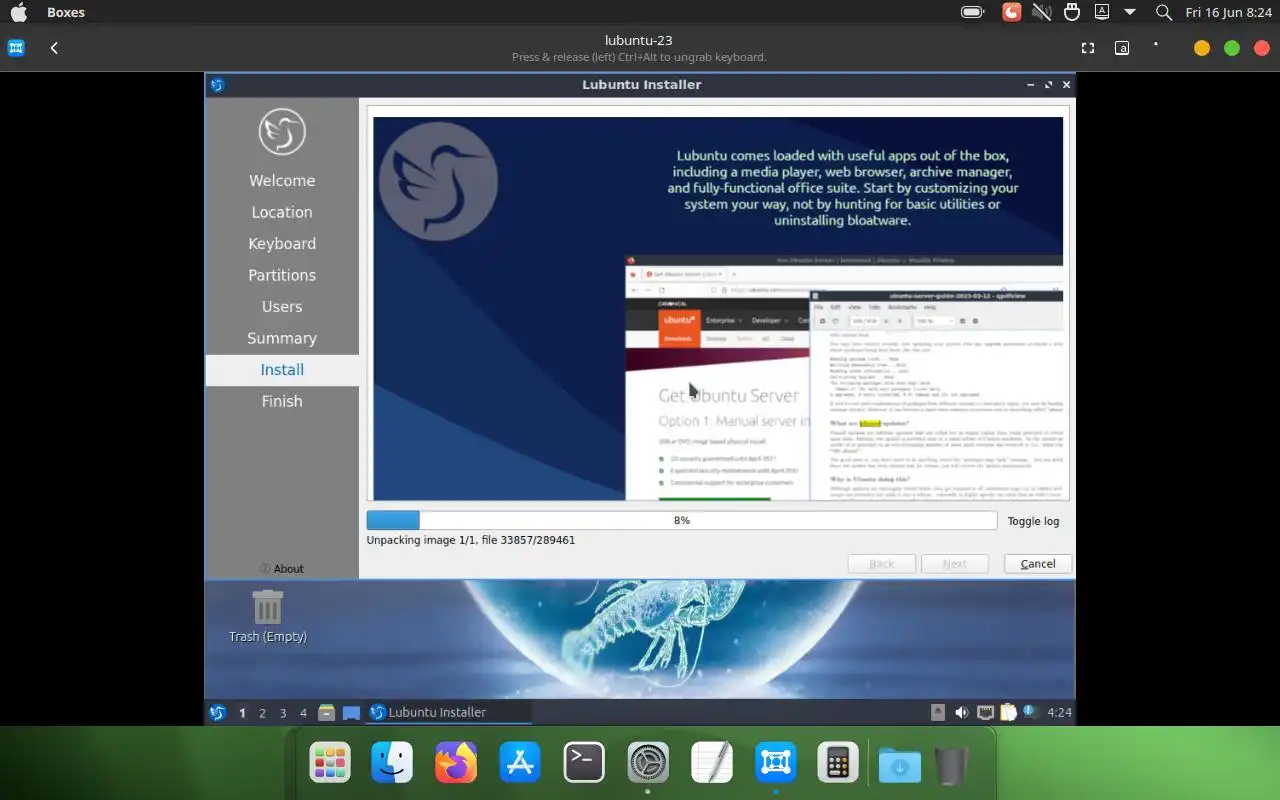The height and width of the screenshot is (800, 1280).
Task: Check battery status icon in top bar
Action: tap(972, 13)
